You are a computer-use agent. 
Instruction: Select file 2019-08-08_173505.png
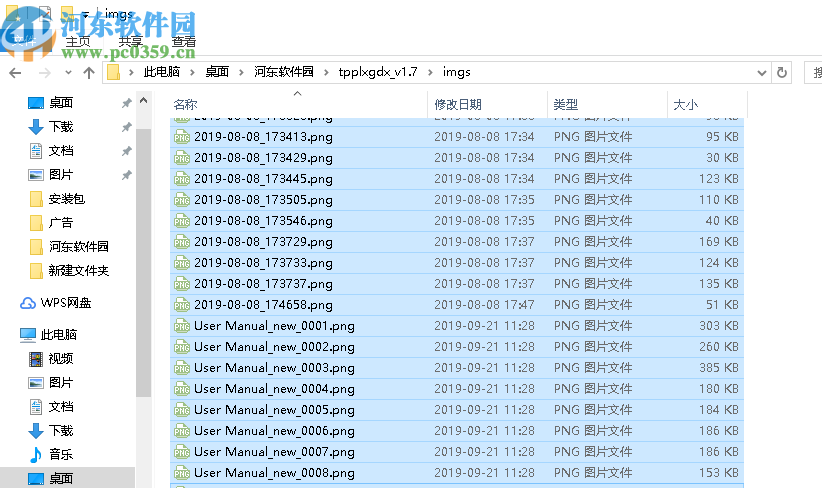pyautogui.click(x=263, y=200)
